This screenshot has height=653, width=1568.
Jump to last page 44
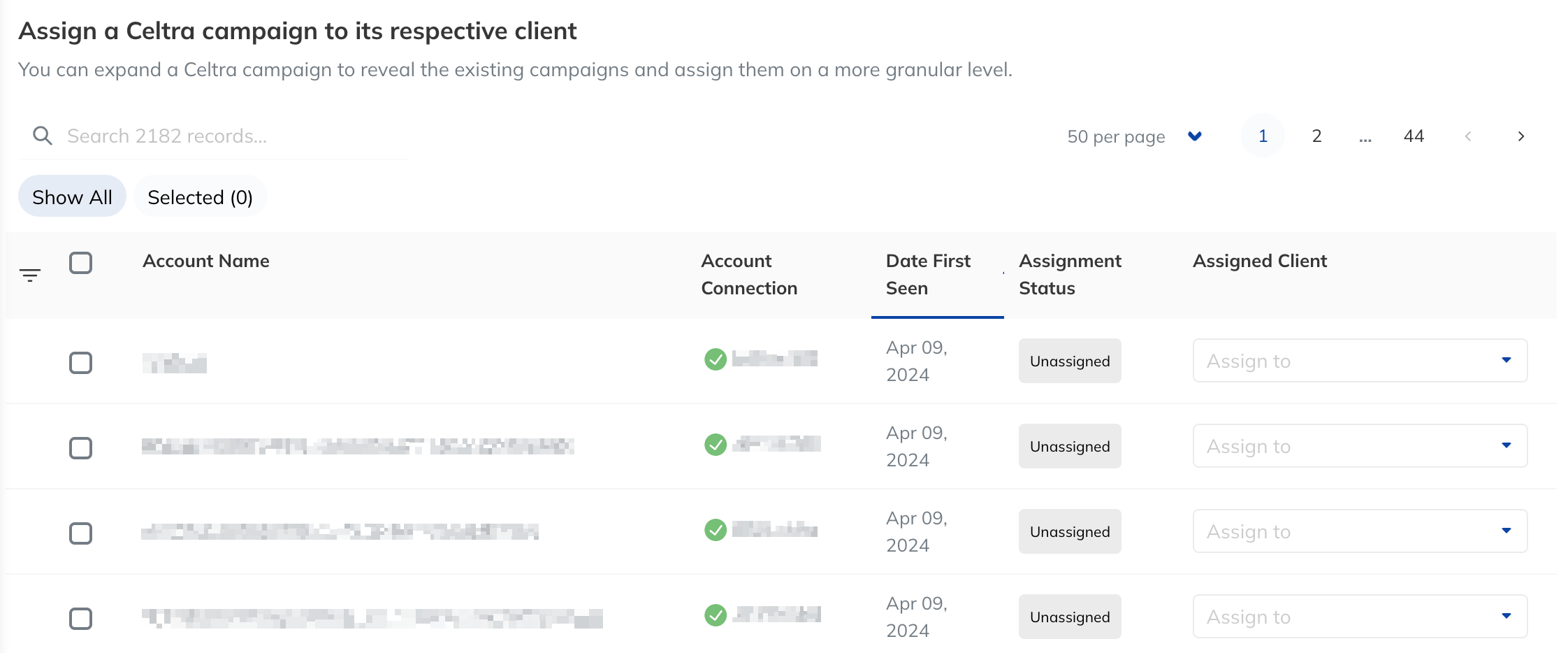tap(1414, 136)
